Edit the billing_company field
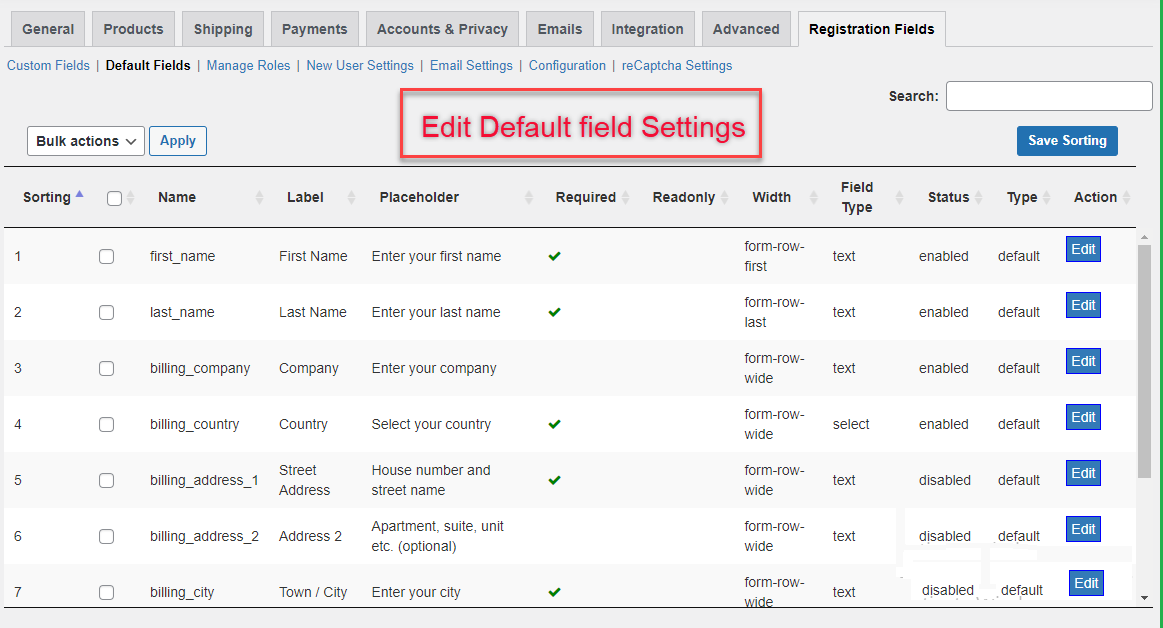The image size is (1163, 628). (1083, 361)
